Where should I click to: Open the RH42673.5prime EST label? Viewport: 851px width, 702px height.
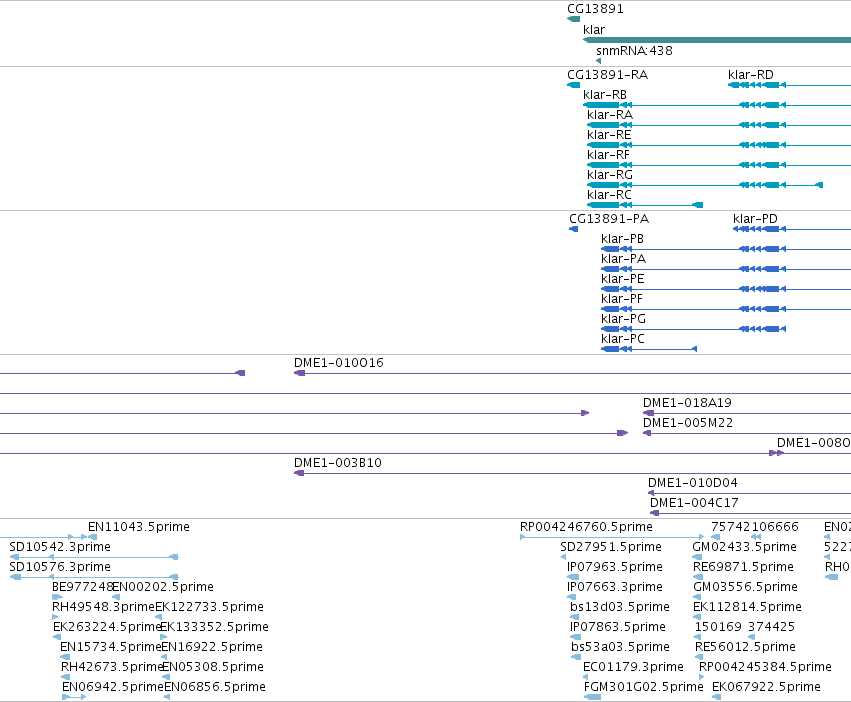pos(112,667)
